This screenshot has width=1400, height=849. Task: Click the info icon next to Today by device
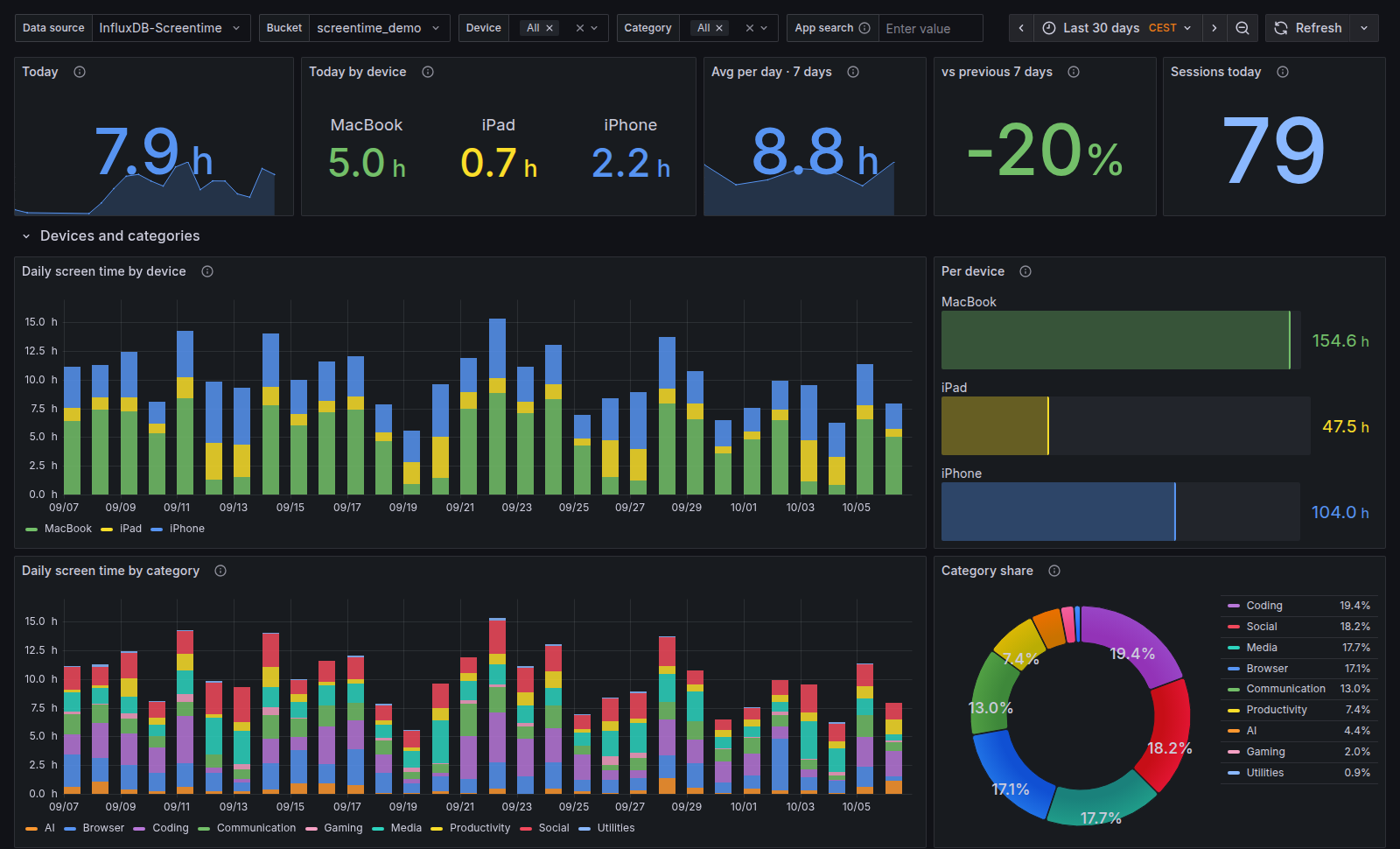point(428,72)
